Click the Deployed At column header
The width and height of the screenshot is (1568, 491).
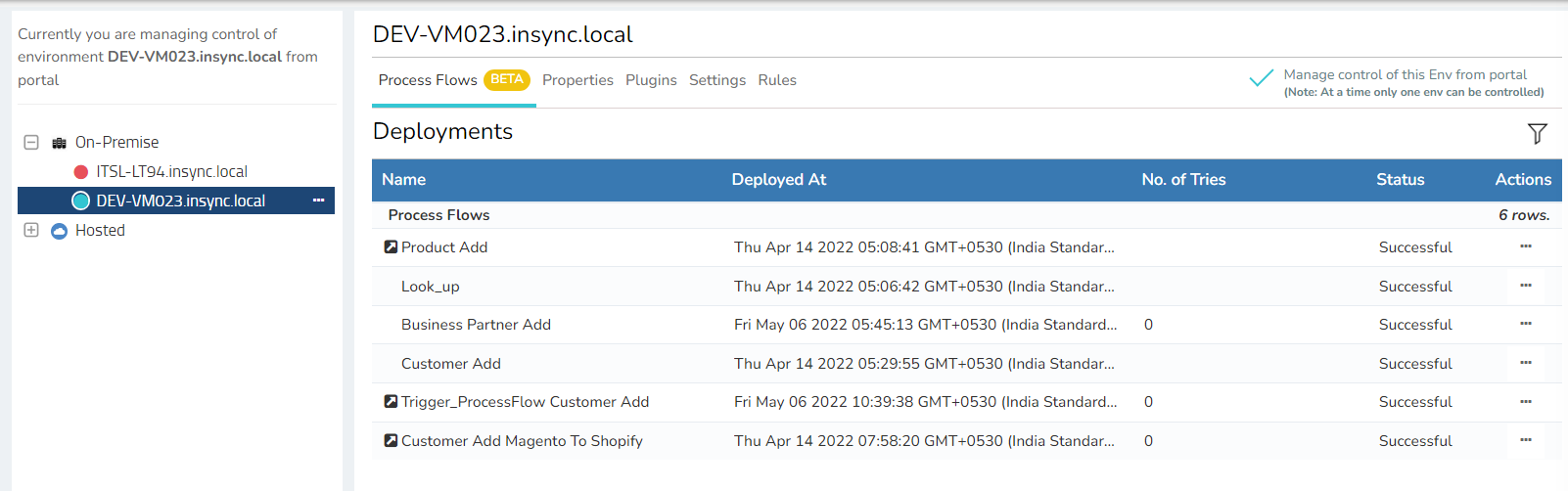pyautogui.click(x=778, y=180)
